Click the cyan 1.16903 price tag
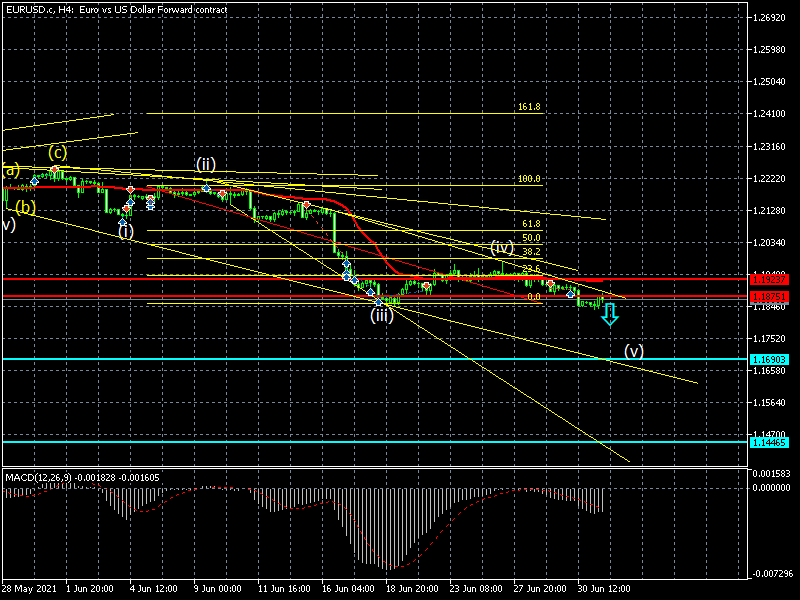800x600 pixels. (x=771, y=359)
